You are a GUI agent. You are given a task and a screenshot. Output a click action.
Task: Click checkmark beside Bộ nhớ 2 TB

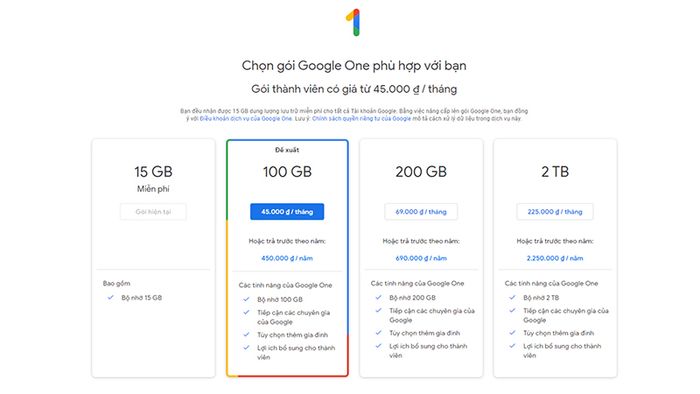tap(512, 297)
